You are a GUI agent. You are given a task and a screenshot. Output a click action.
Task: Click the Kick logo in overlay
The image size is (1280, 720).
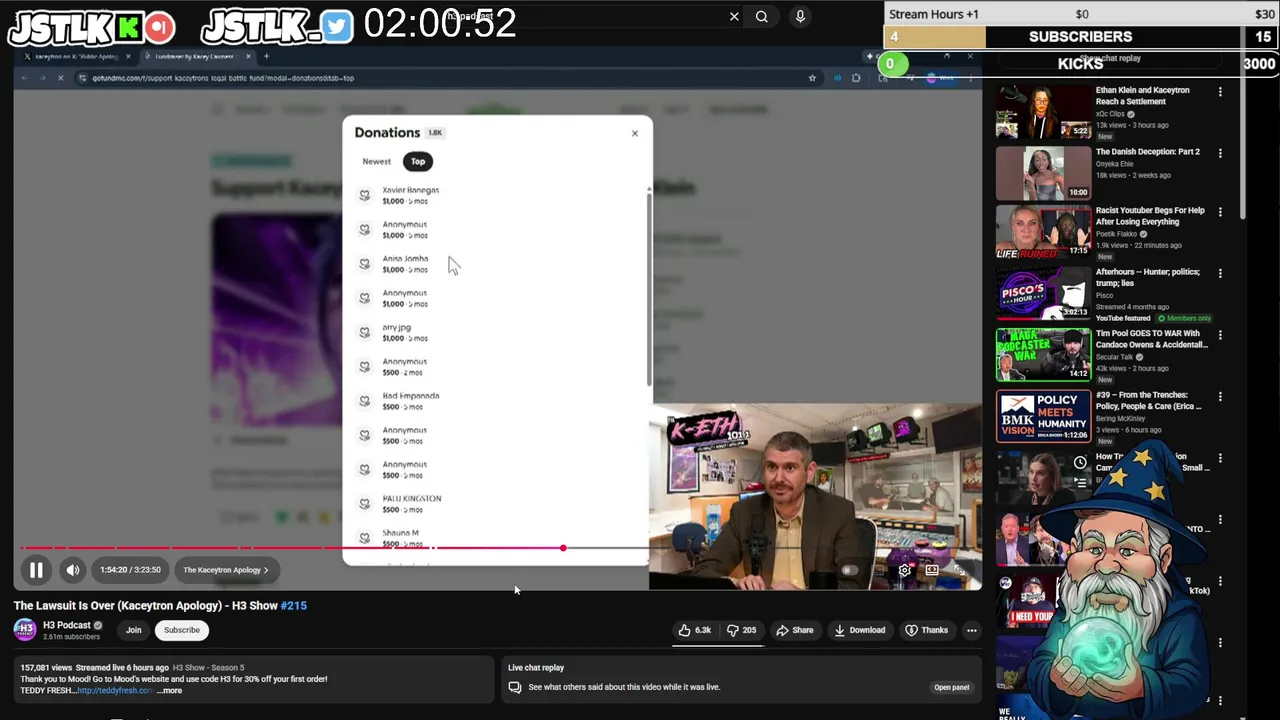coord(129,27)
